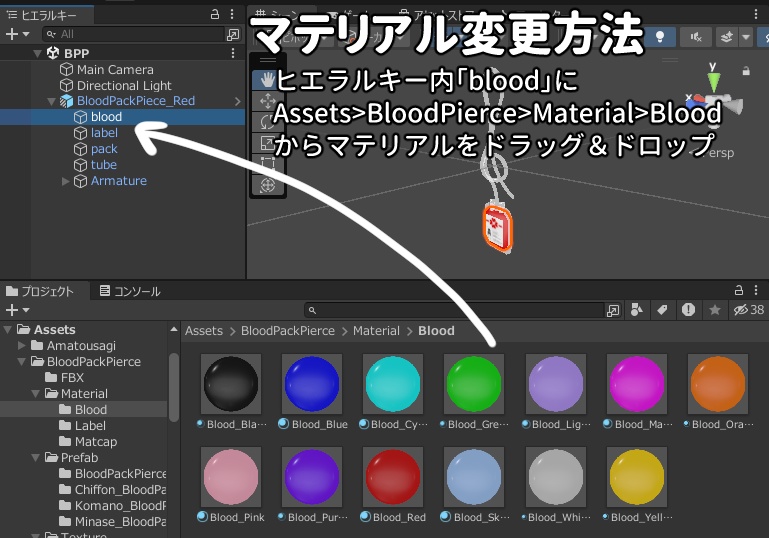The width and height of the screenshot is (769, 538).
Task: Select the Blood_Black material
Action: click(231, 384)
